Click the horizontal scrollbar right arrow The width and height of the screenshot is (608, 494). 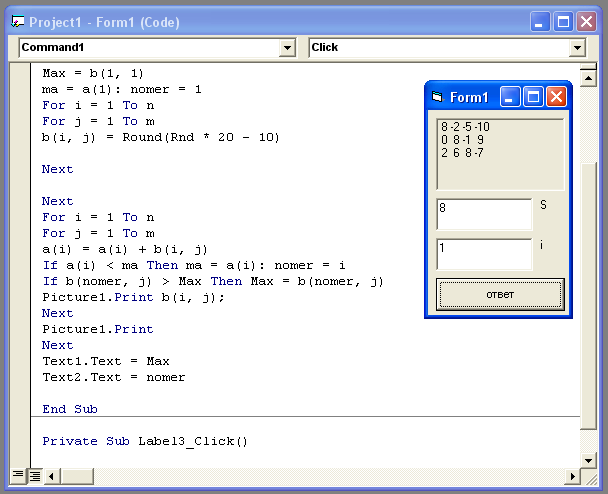click(572, 476)
